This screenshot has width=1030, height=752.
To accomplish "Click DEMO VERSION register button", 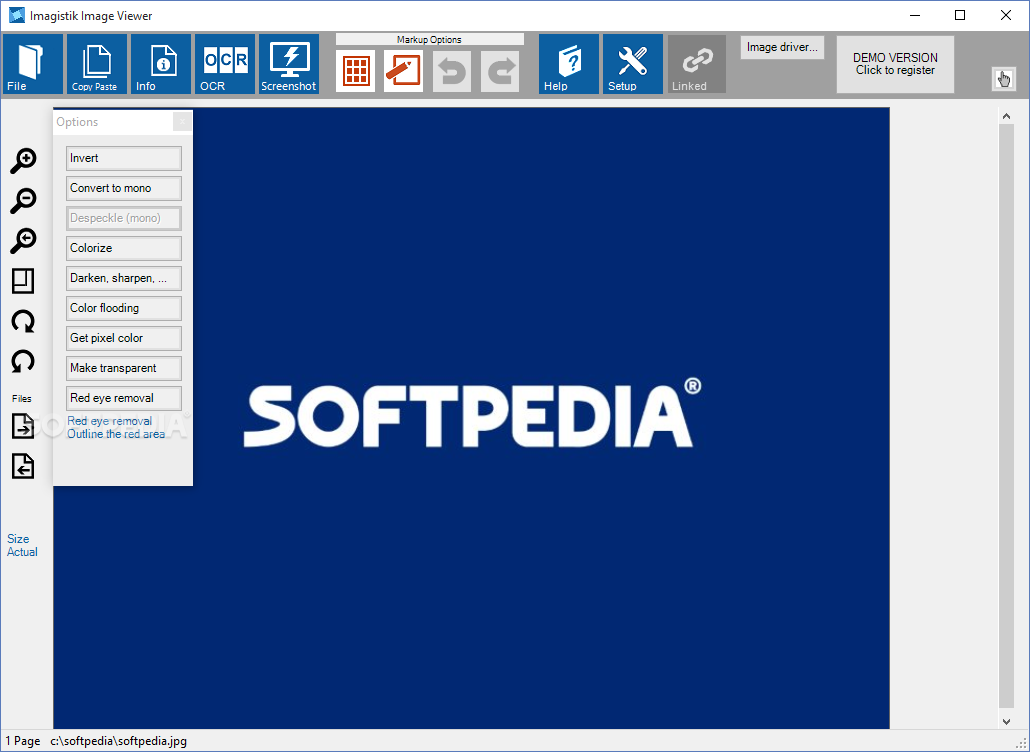I will click(895, 64).
